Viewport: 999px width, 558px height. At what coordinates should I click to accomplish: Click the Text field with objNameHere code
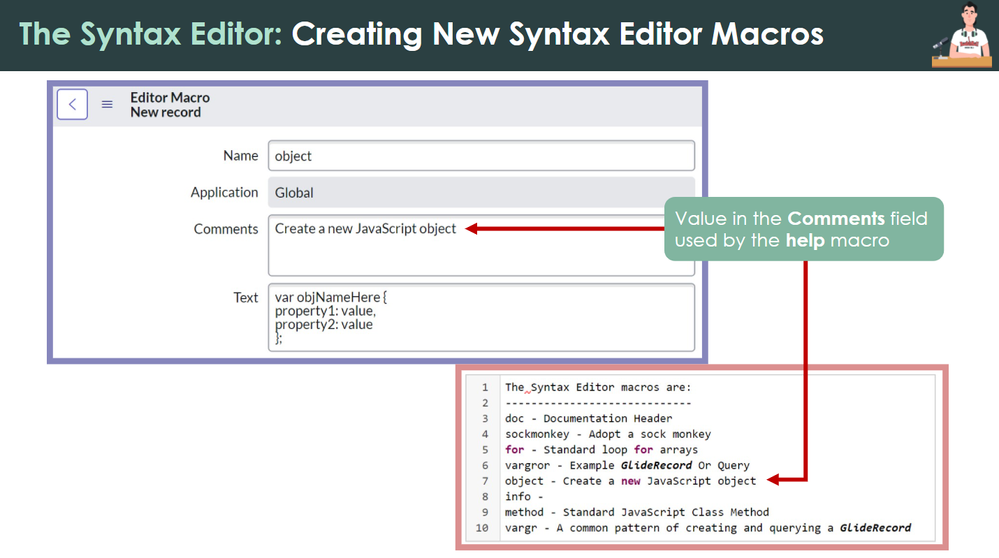coord(481,317)
